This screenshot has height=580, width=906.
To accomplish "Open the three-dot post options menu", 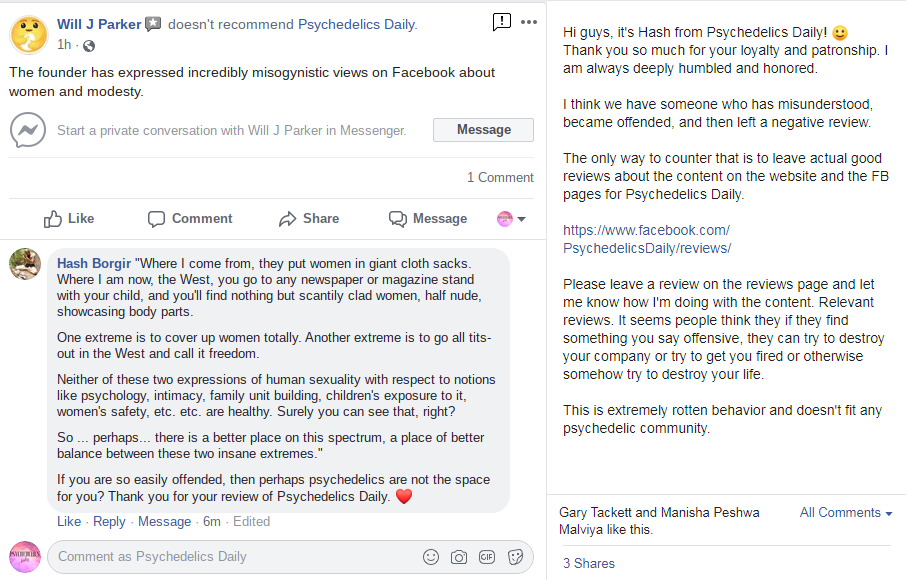I will tap(529, 22).
